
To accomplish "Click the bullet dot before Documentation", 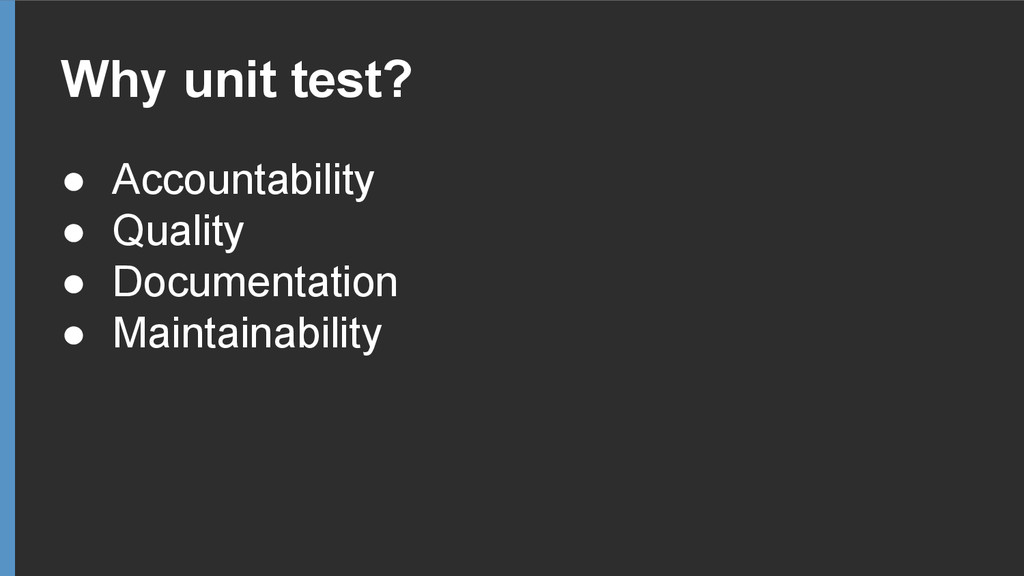I will click(74, 283).
